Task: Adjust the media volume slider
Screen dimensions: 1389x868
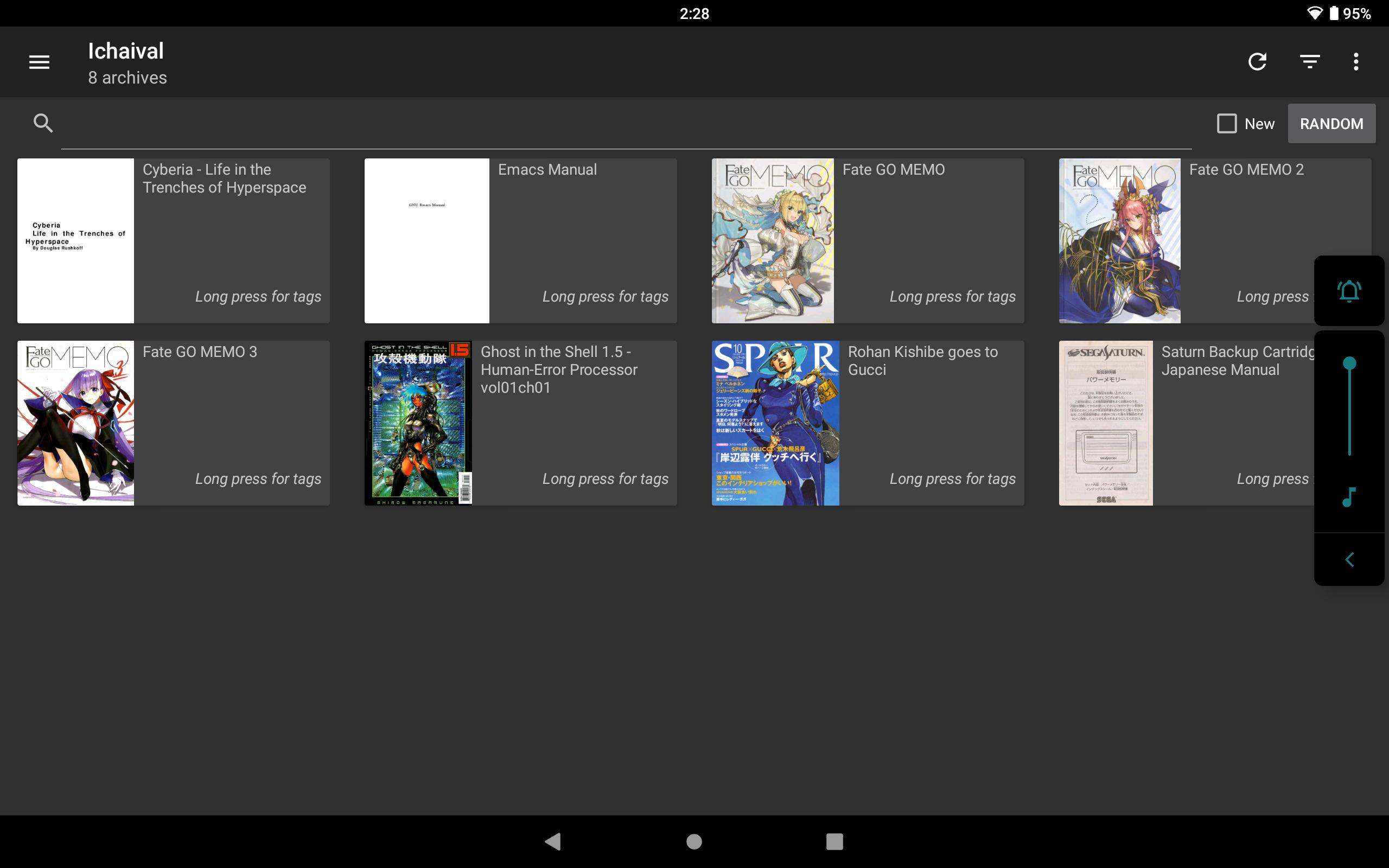Action: pyautogui.click(x=1349, y=407)
